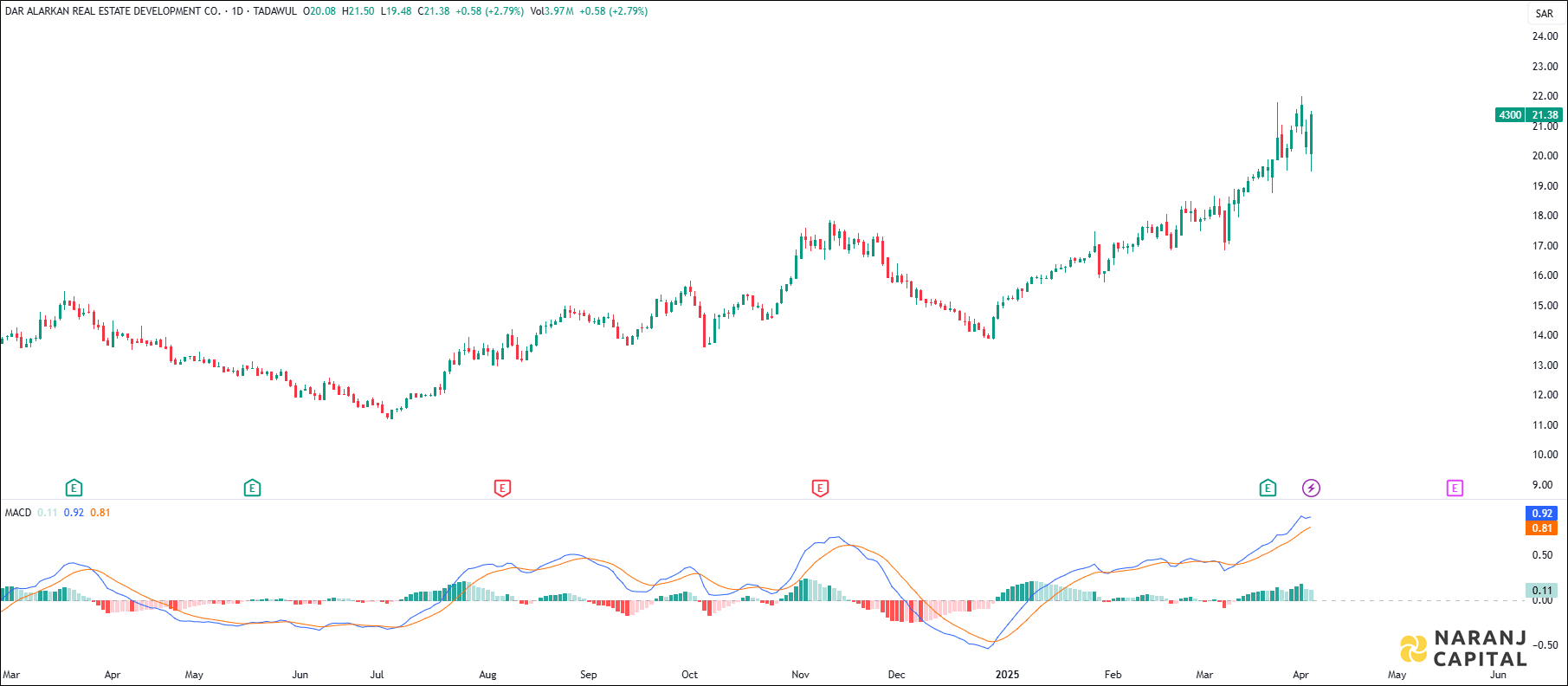1568x686 pixels.
Task: Click the 14.00 price axis label
Action: 1545,335
